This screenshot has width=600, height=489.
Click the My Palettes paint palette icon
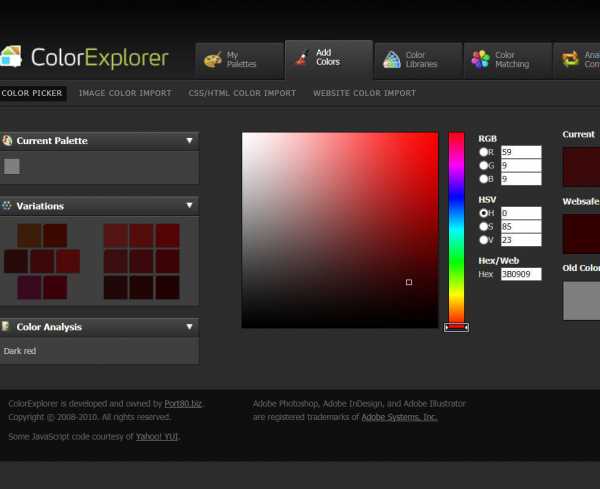213,60
